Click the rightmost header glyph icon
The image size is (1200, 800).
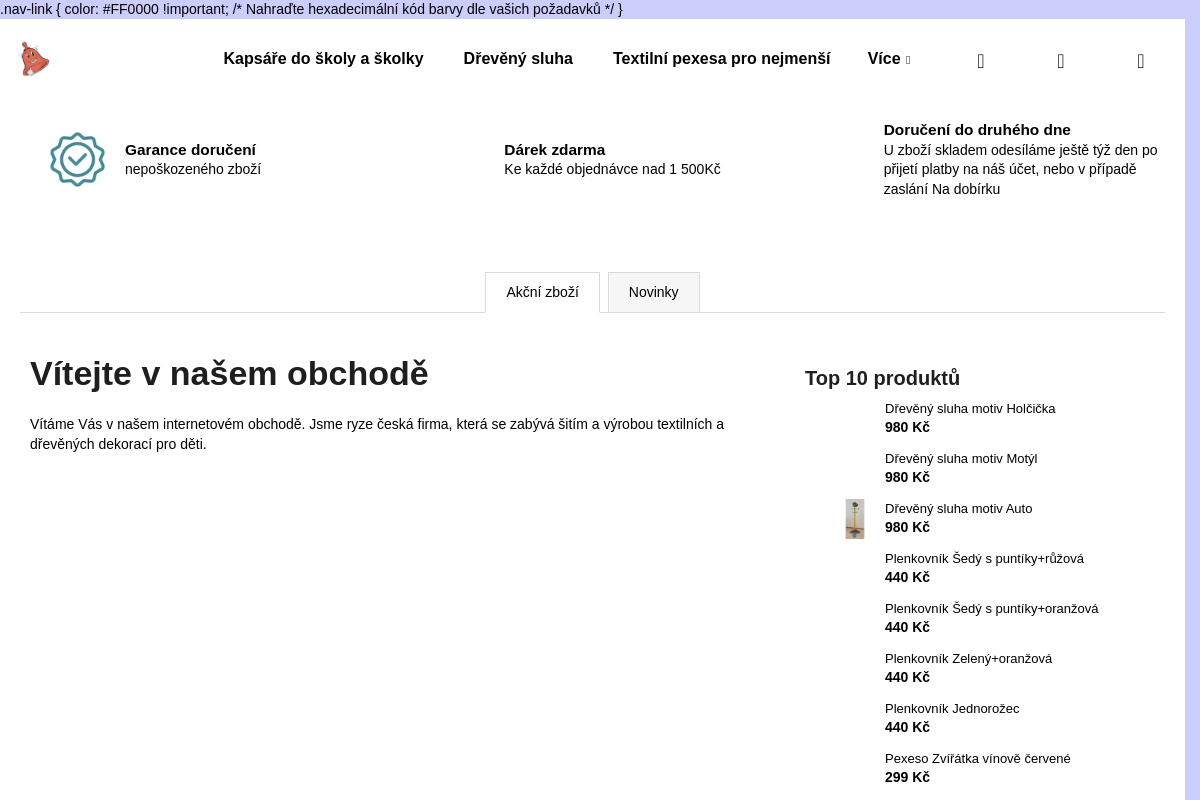pos(1140,61)
